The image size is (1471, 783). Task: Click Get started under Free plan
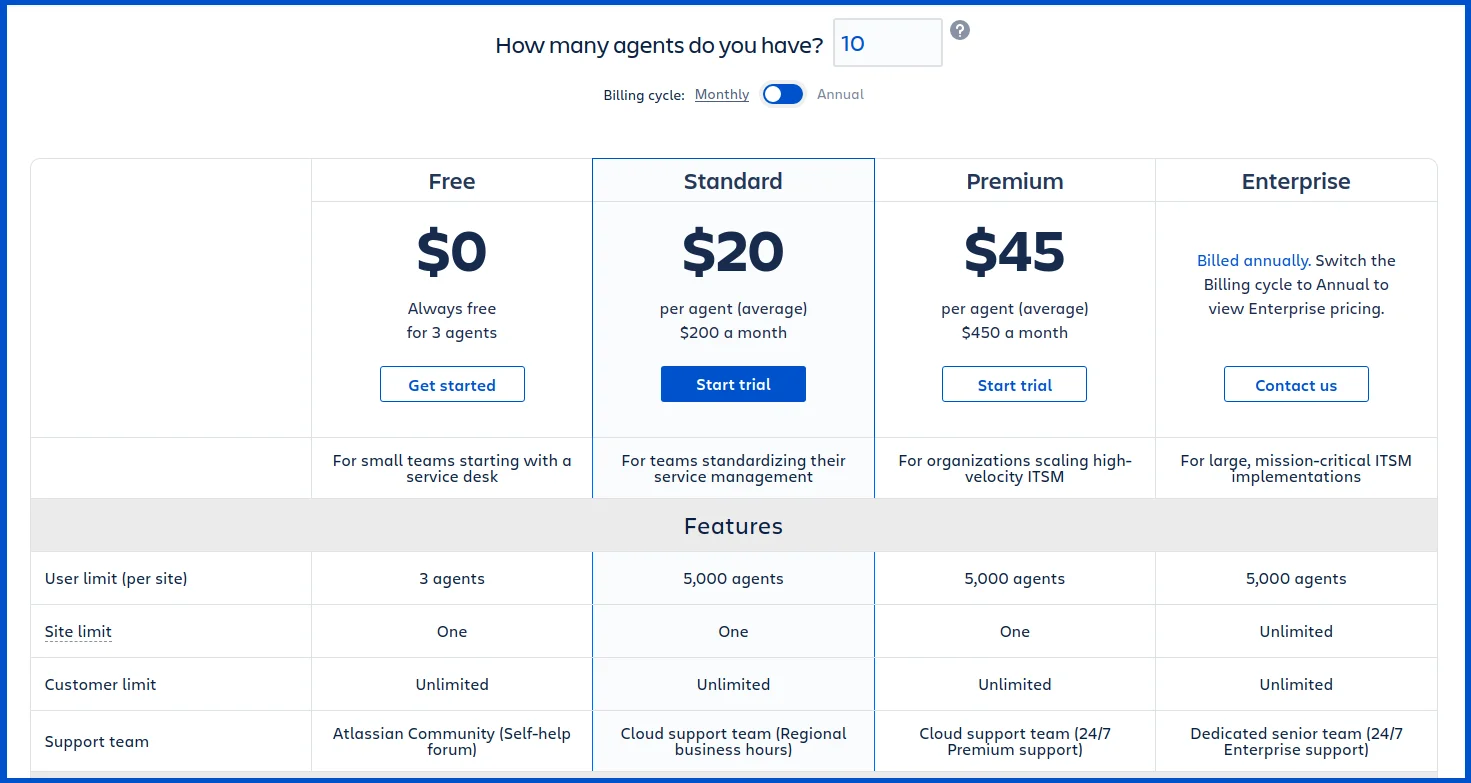pos(452,385)
